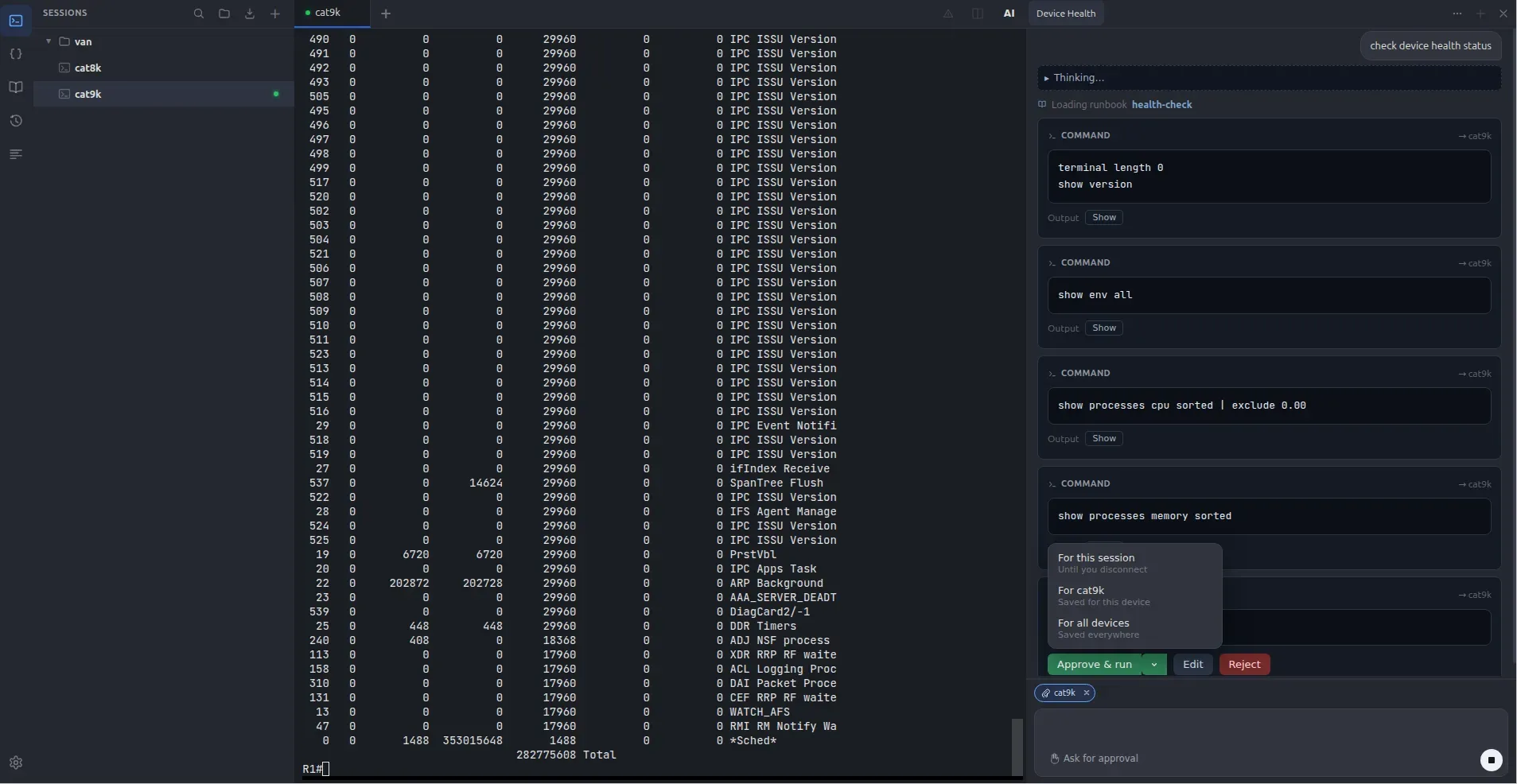Click the R1# terminal prompt line
The image size is (1517, 784).
click(x=316, y=769)
